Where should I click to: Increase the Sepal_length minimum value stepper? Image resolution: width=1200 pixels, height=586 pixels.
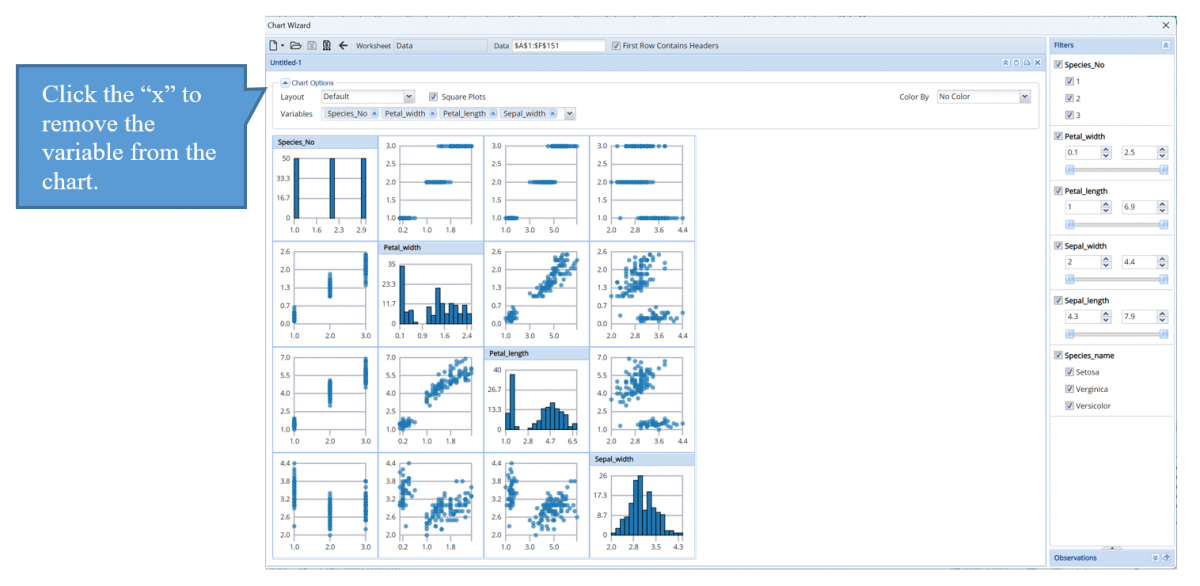pyautogui.click(x=1106, y=314)
